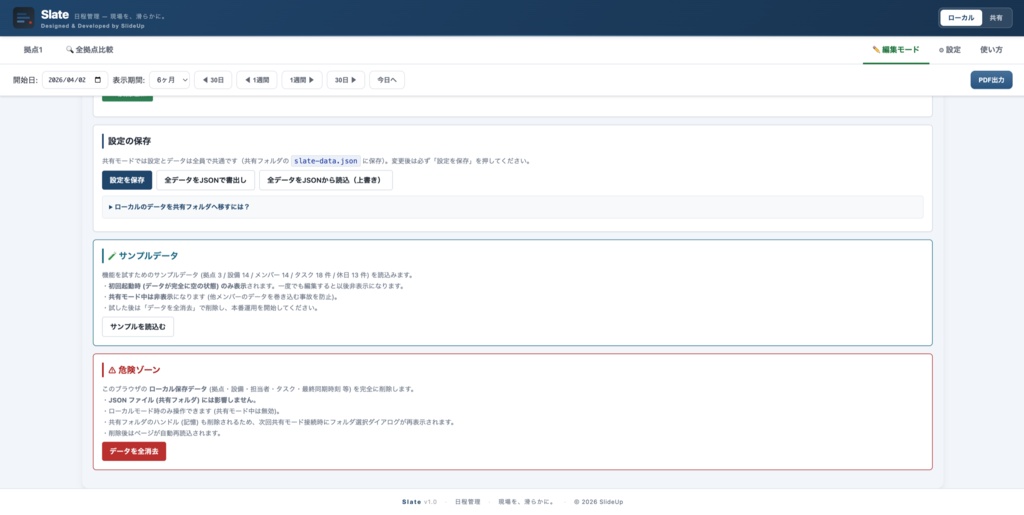Export with 全データをJSONで書出し

point(205,180)
